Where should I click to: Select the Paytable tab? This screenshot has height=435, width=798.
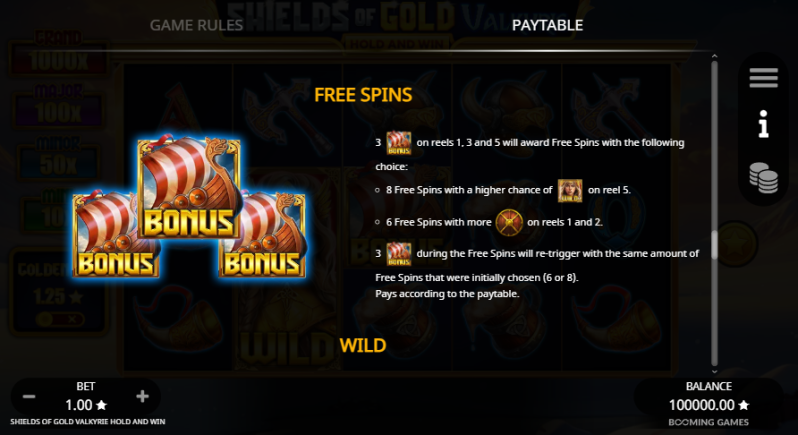(x=547, y=25)
